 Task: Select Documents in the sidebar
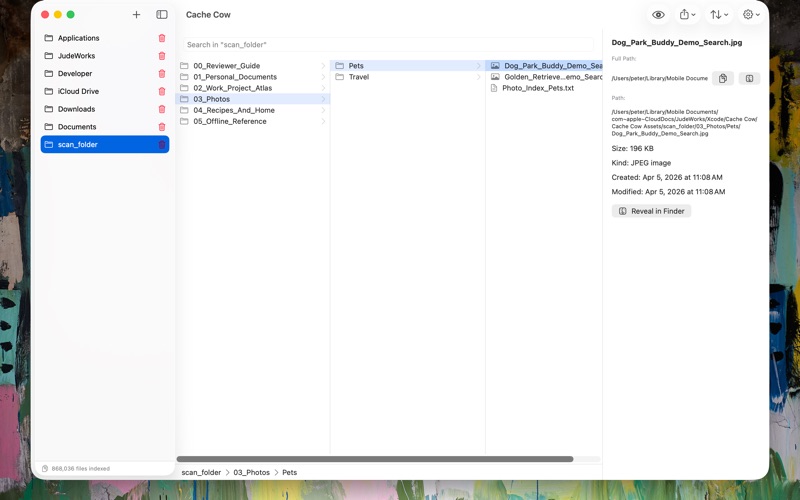click(105, 127)
